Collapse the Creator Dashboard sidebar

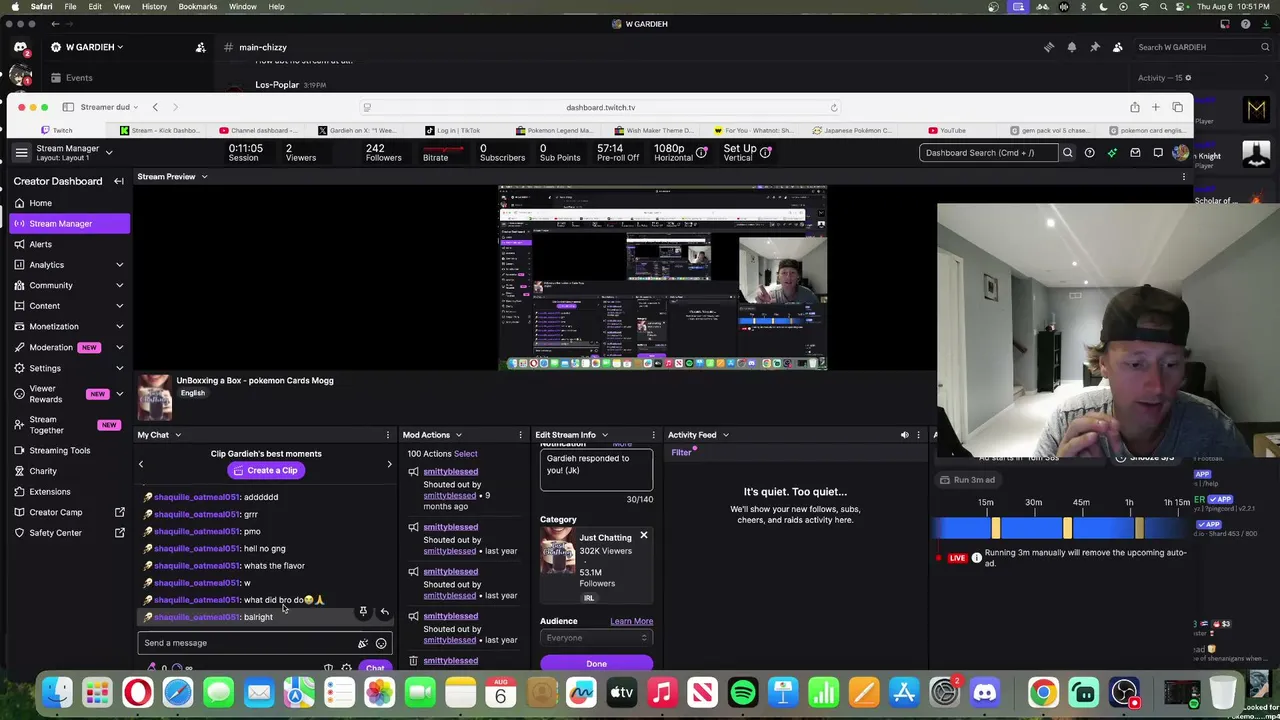pyautogui.click(x=118, y=181)
